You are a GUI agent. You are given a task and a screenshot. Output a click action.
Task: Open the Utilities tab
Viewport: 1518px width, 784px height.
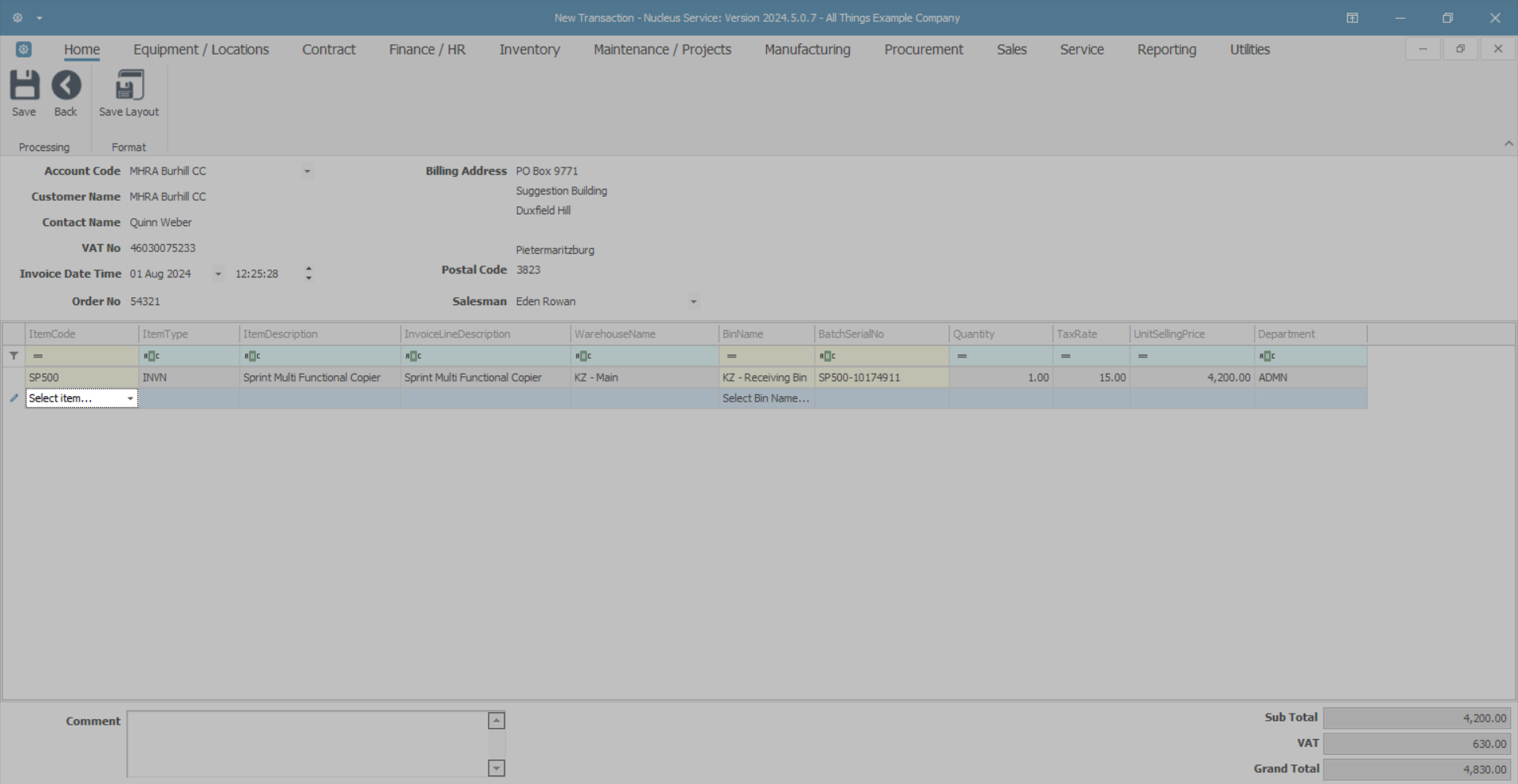coord(1250,49)
